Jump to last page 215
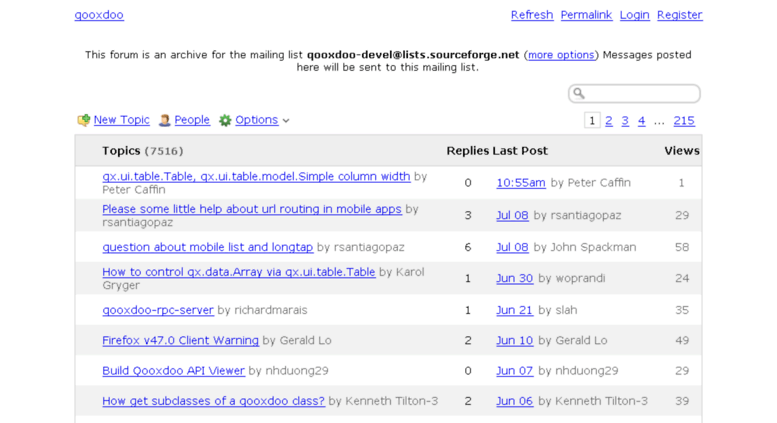This screenshot has height=423, width=777. (684, 121)
